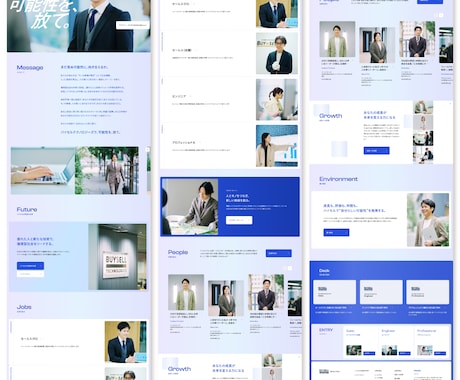460x380 pixels.
Task: Select the job row with woman pointing at chart
Action: coord(229,146)
